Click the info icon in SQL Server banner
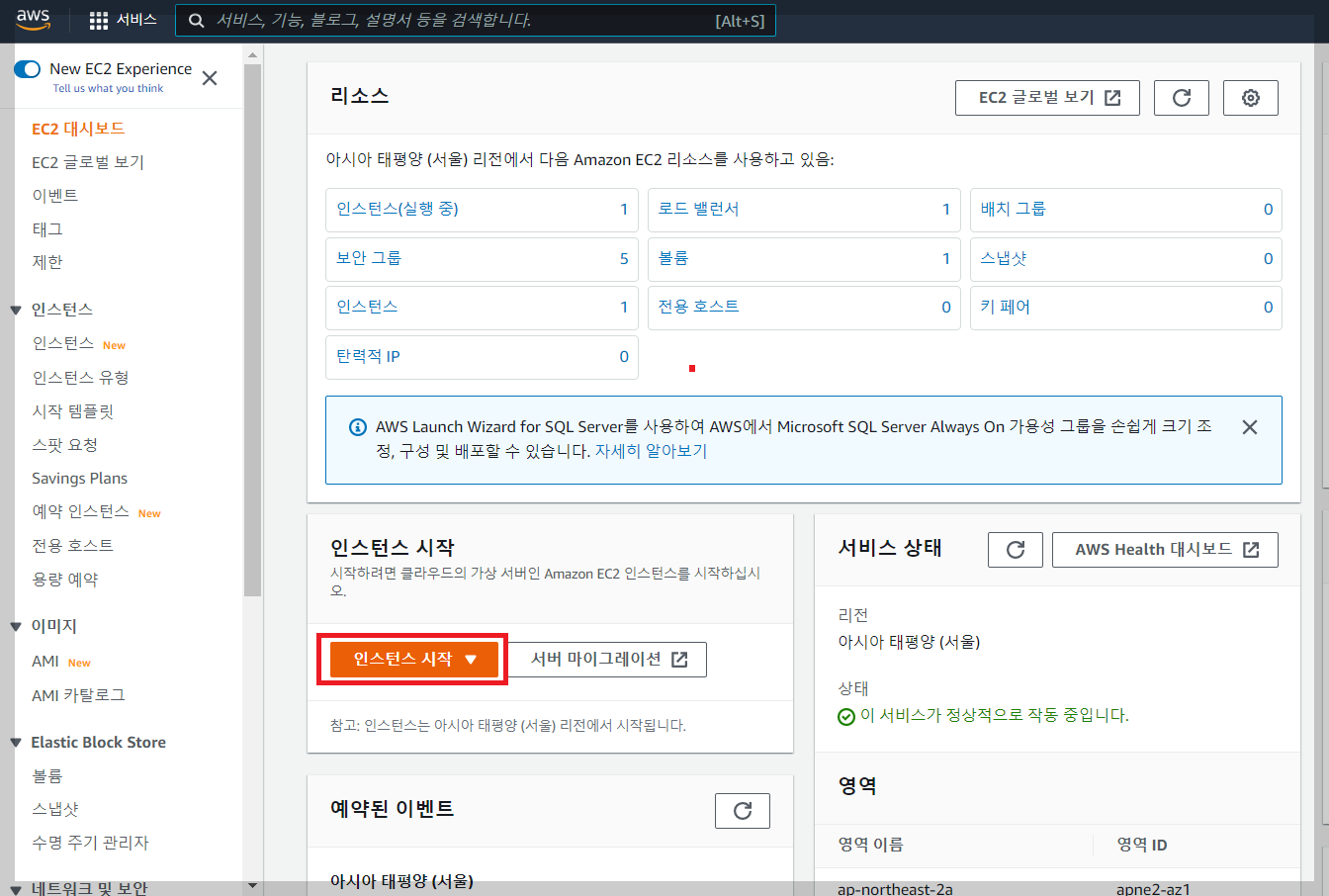This screenshot has height=896, width=1329. [358, 427]
